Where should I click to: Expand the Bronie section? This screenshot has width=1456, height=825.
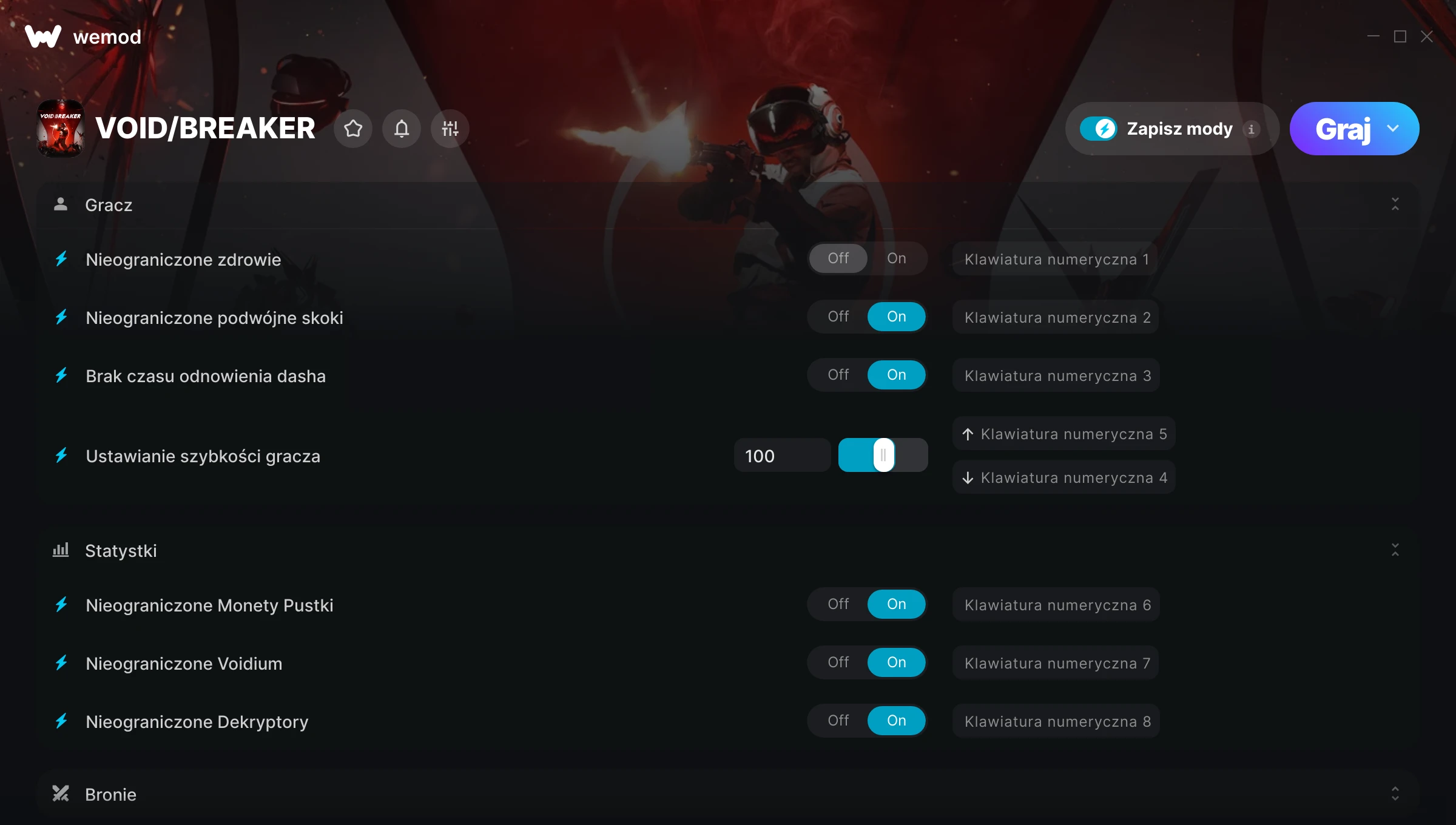tap(1395, 793)
